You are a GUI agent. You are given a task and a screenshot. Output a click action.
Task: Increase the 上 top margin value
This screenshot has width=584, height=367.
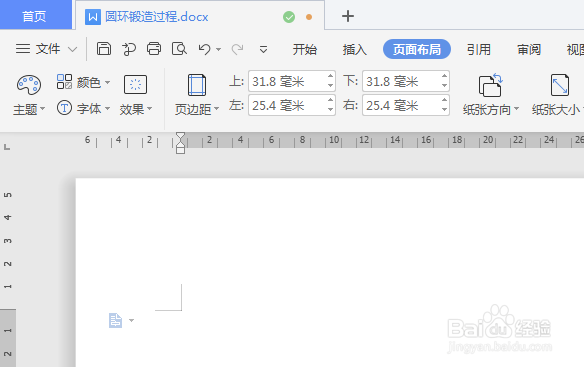(330, 76)
